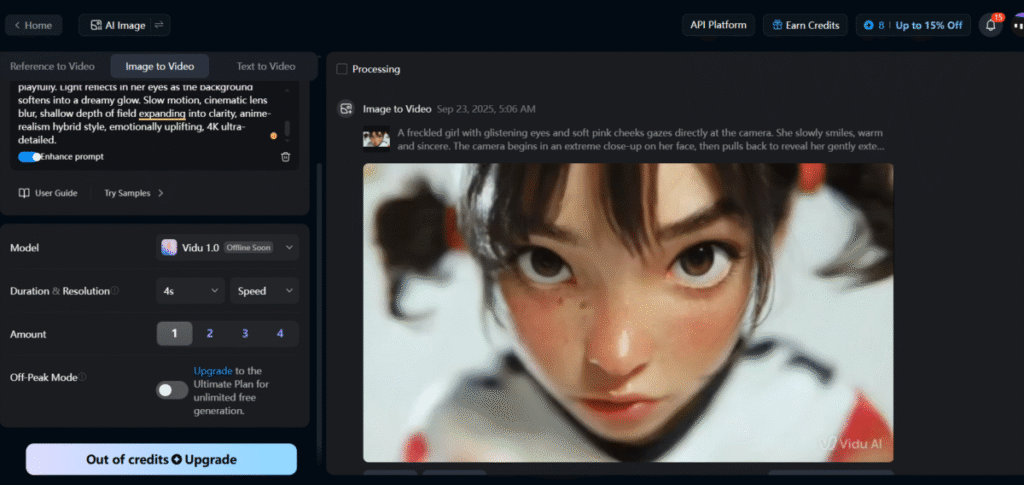This screenshot has width=1024, height=485.
Task: Click the Vidu 1.0 model icon
Action: (x=169, y=247)
